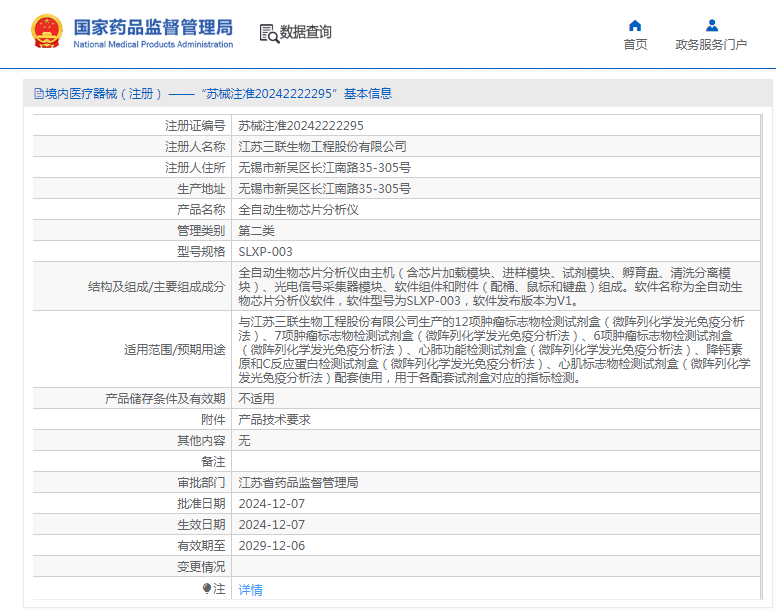Go to 首页 home icon

[635, 26]
